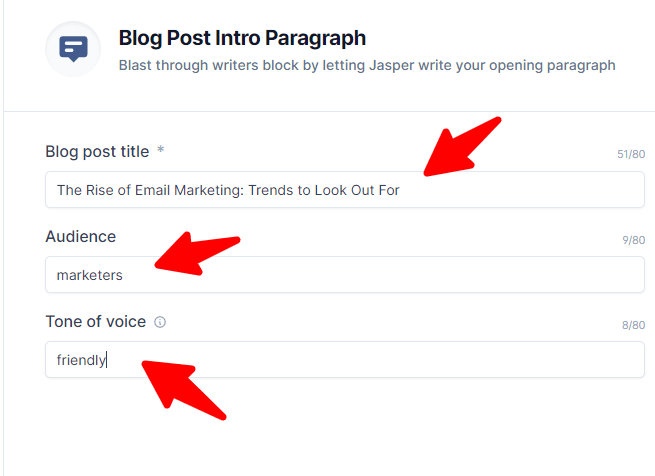Click the required asterisk beside Blog post title
Viewport: 655px width, 476px height.
click(160, 151)
